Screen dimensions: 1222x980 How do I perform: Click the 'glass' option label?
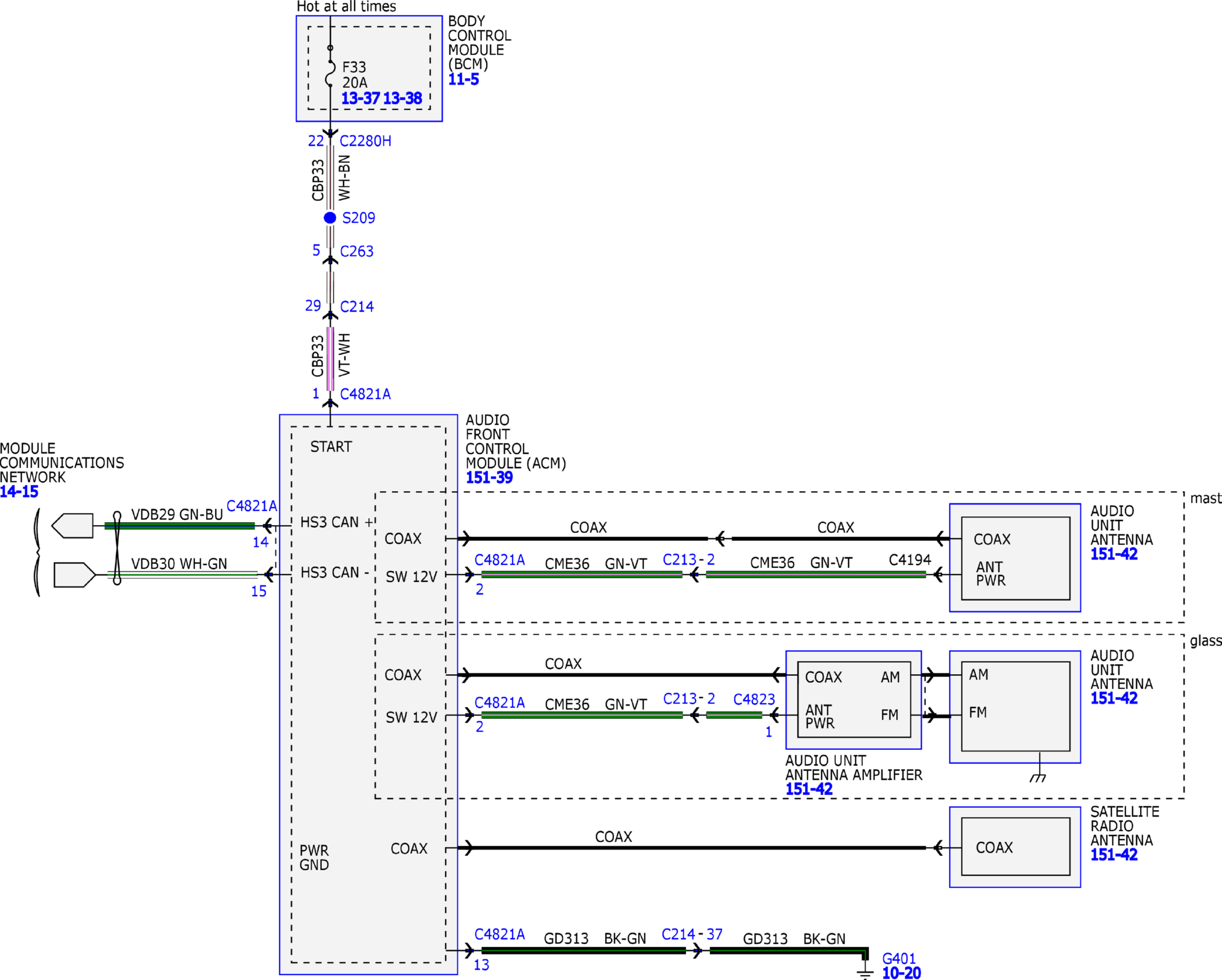1205,641
